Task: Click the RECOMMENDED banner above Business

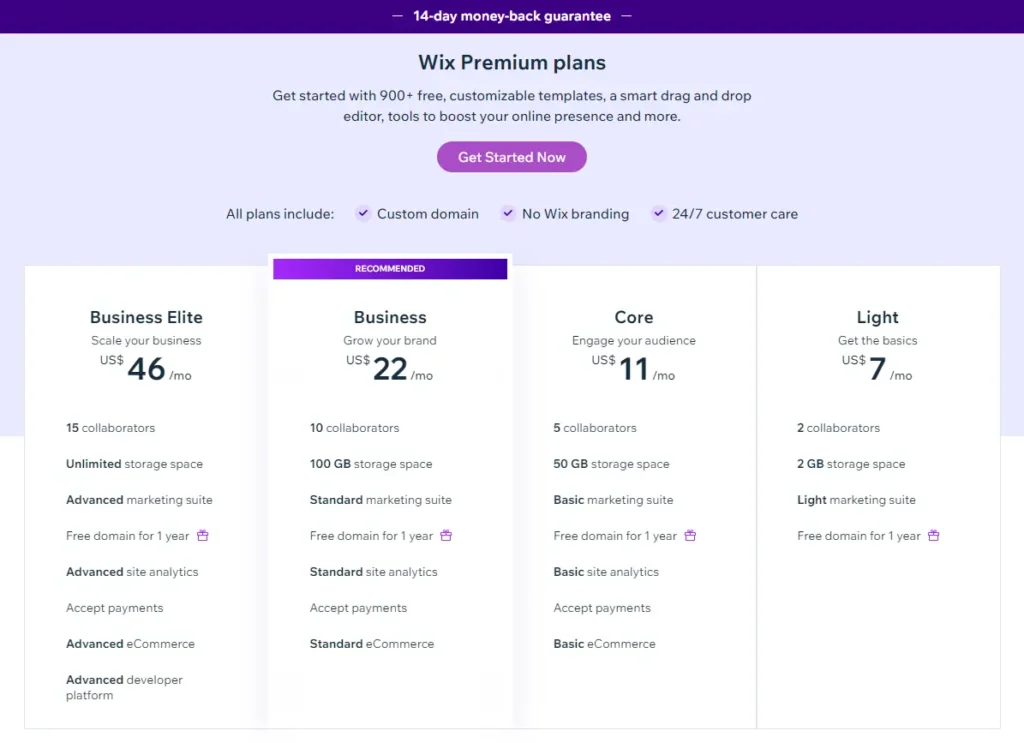Action: [x=390, y=268]
